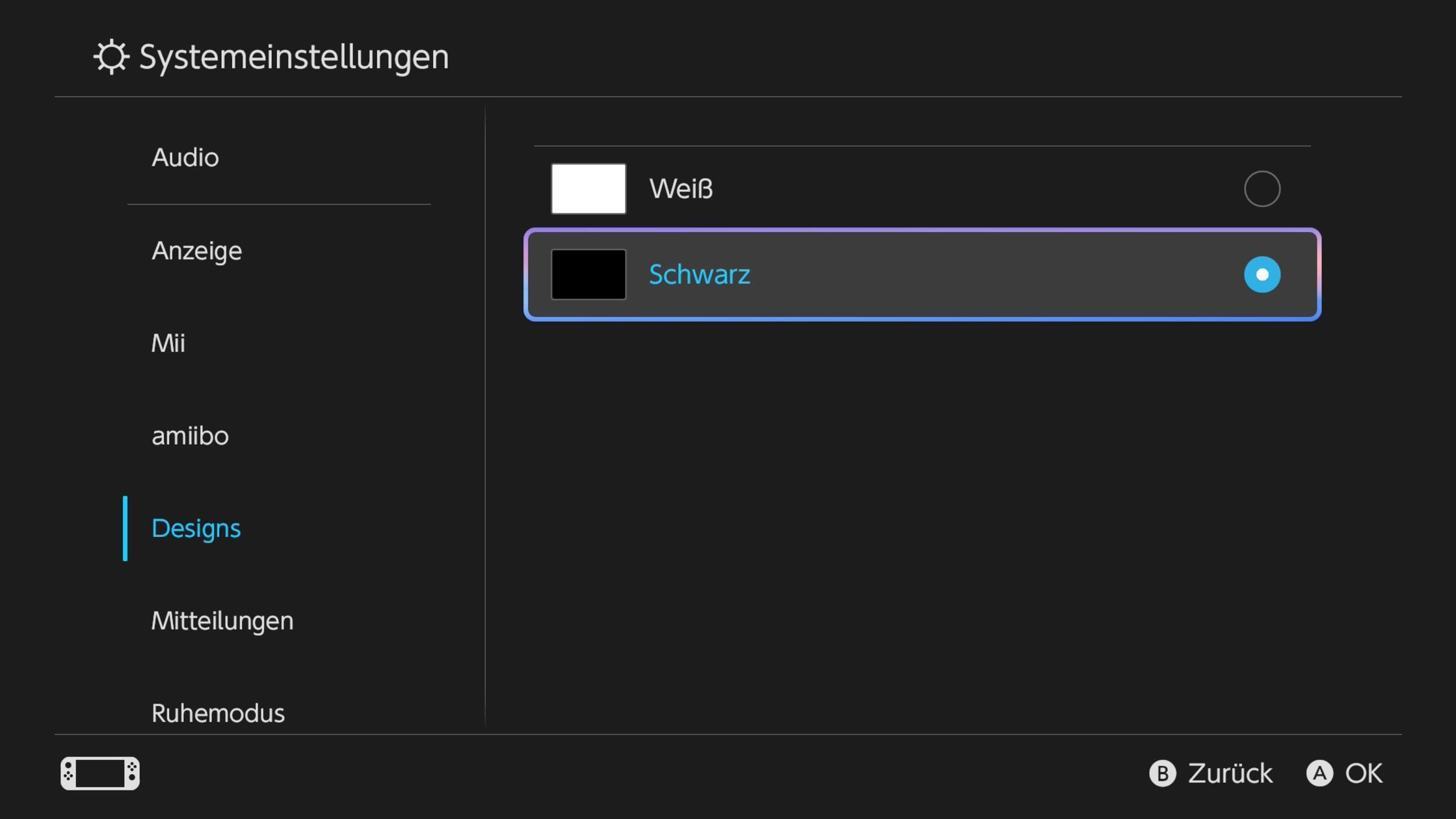Open the amiibo settings section
Viewport: 1456px width, 819px height.
click(x=189, y=436)
